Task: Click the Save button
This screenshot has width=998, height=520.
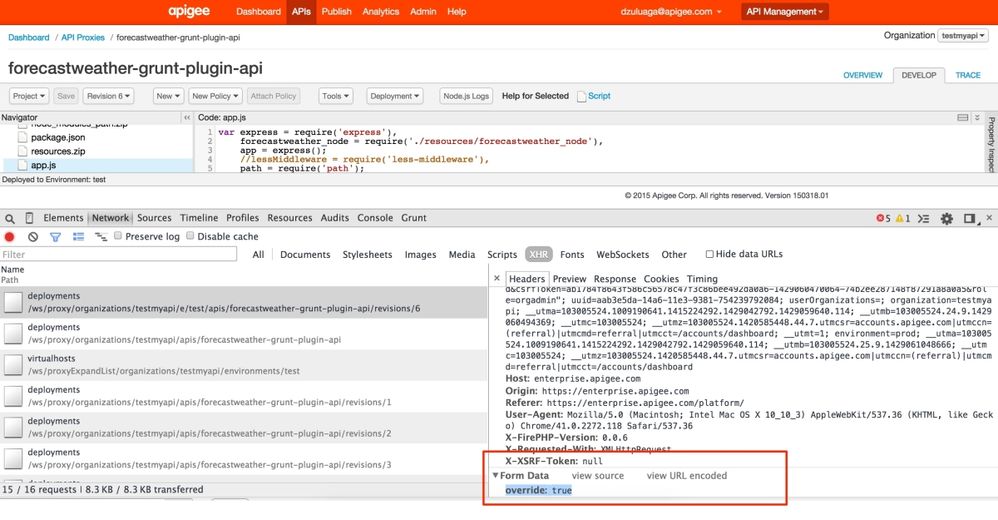Action: 66,96
